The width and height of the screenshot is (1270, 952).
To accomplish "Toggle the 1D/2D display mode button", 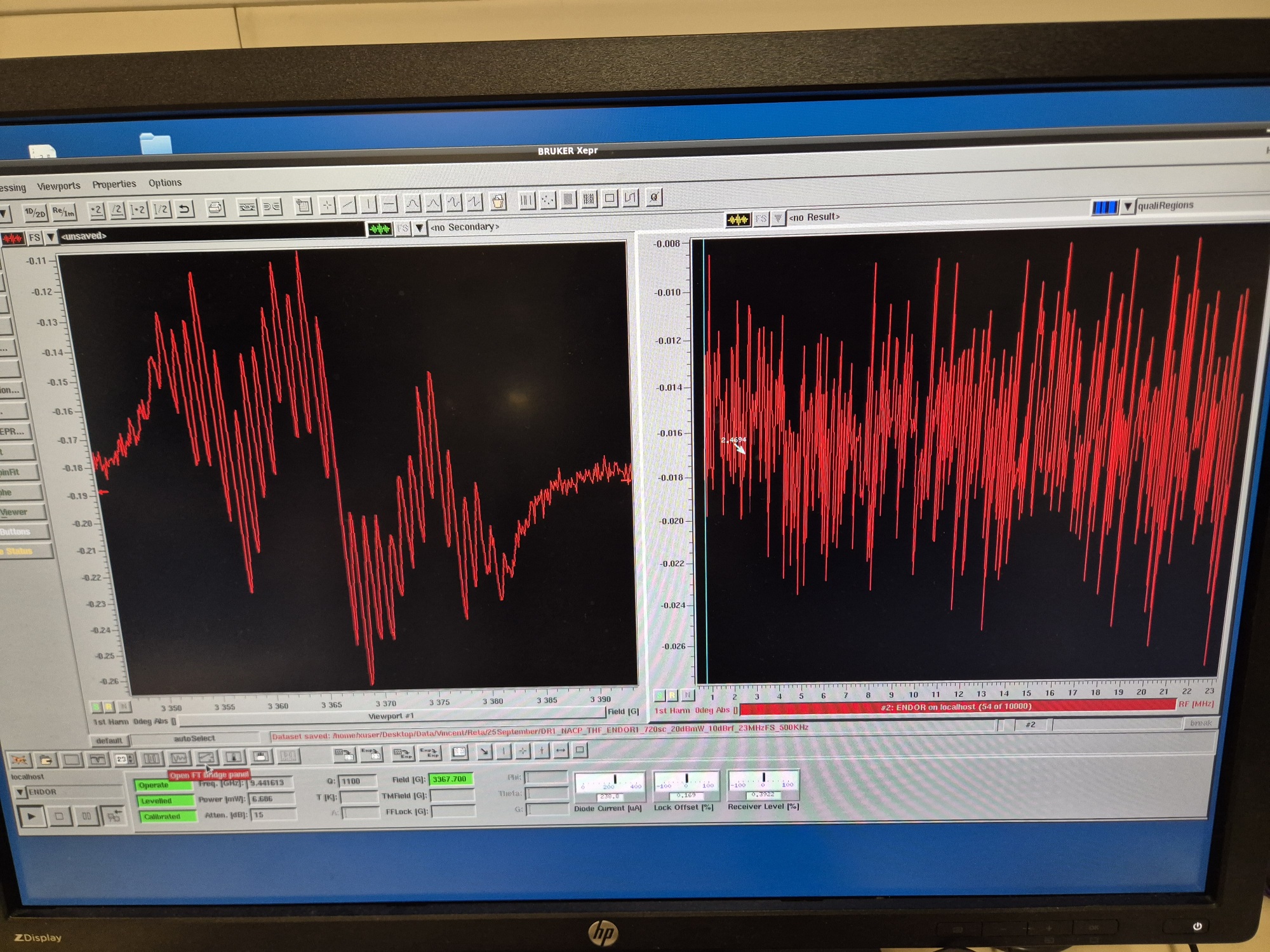I will click(x=34, y=213).
